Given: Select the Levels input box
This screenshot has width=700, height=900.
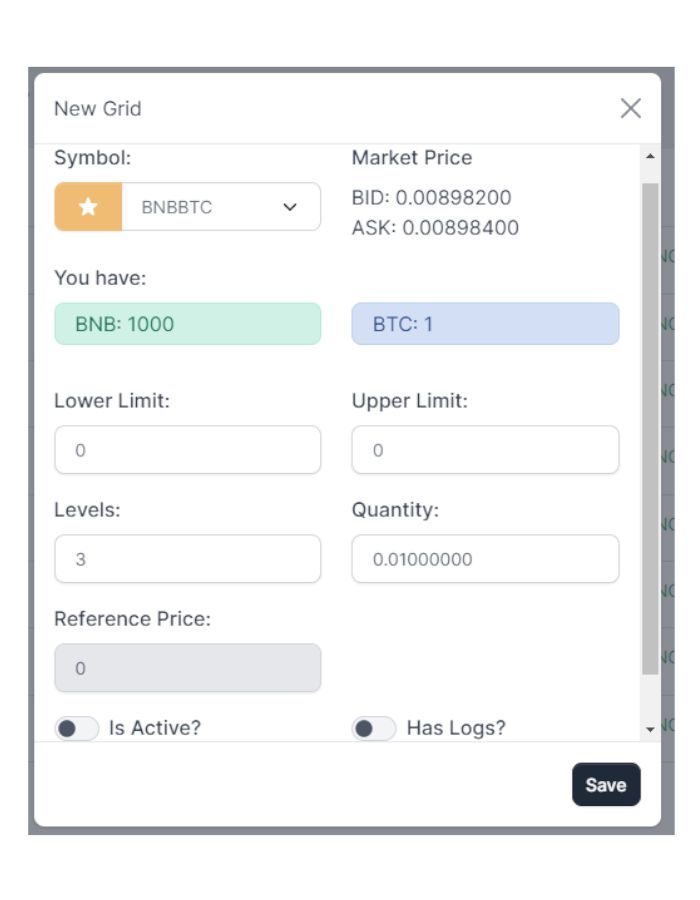Looking at the screenshot, I should [x=188, y=559].
